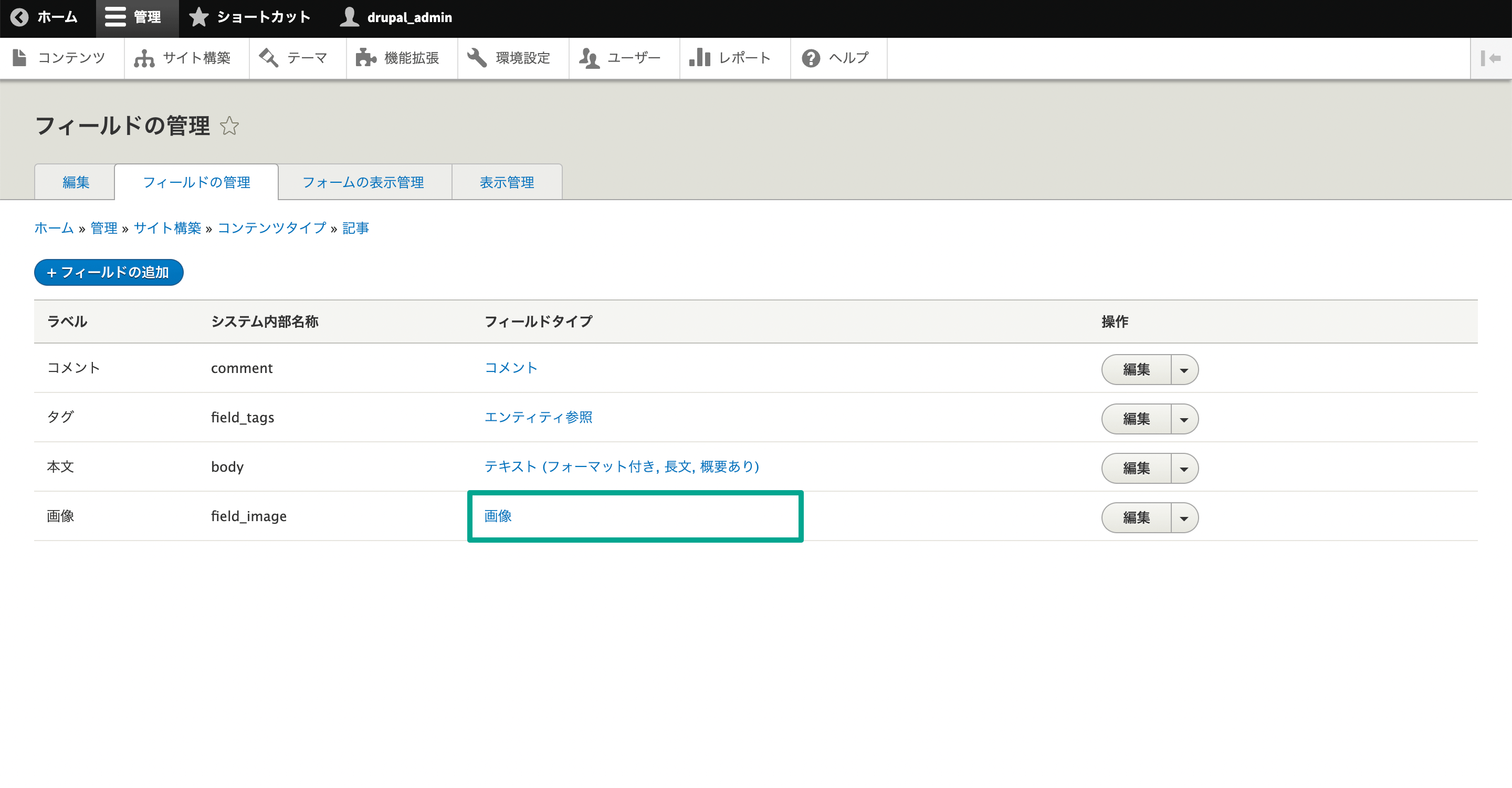The width and height of the screenshot is (1512, 788).
Task: Expand operations dropdown for field_image row
Action: (1184, 518)
